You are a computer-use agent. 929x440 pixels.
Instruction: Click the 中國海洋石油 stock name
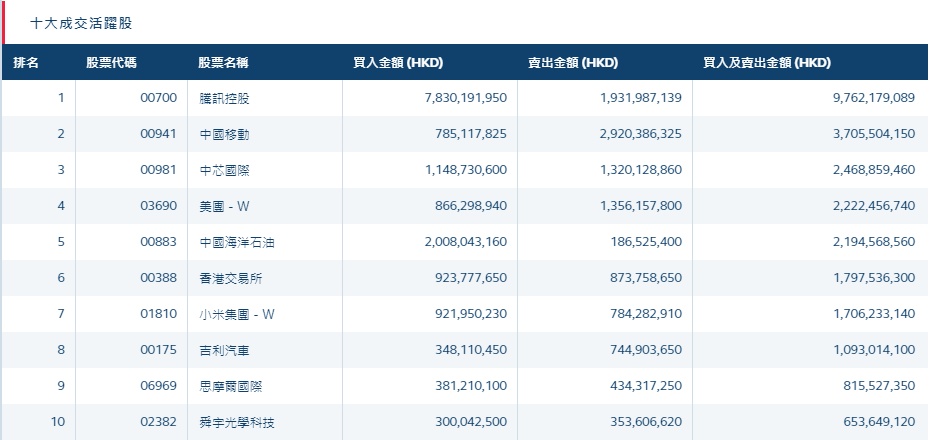click(x=231, y=242)
